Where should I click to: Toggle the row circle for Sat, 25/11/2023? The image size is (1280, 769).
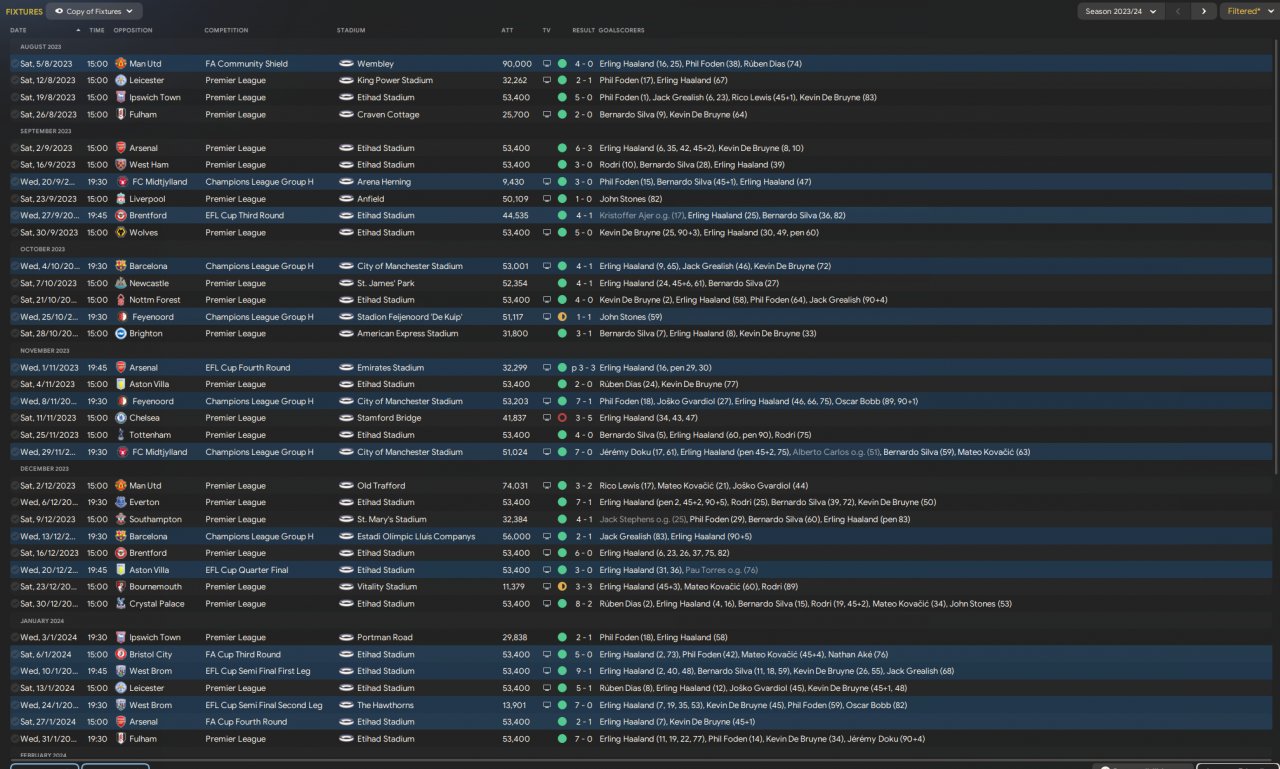pyautogui.click(x=15, y=435)
